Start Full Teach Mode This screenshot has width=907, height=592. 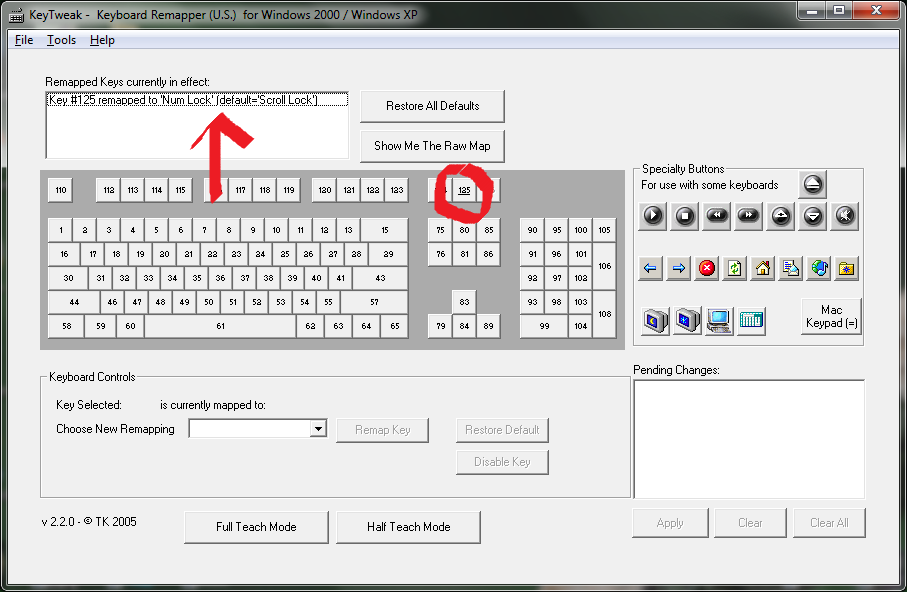coord(257,527)
